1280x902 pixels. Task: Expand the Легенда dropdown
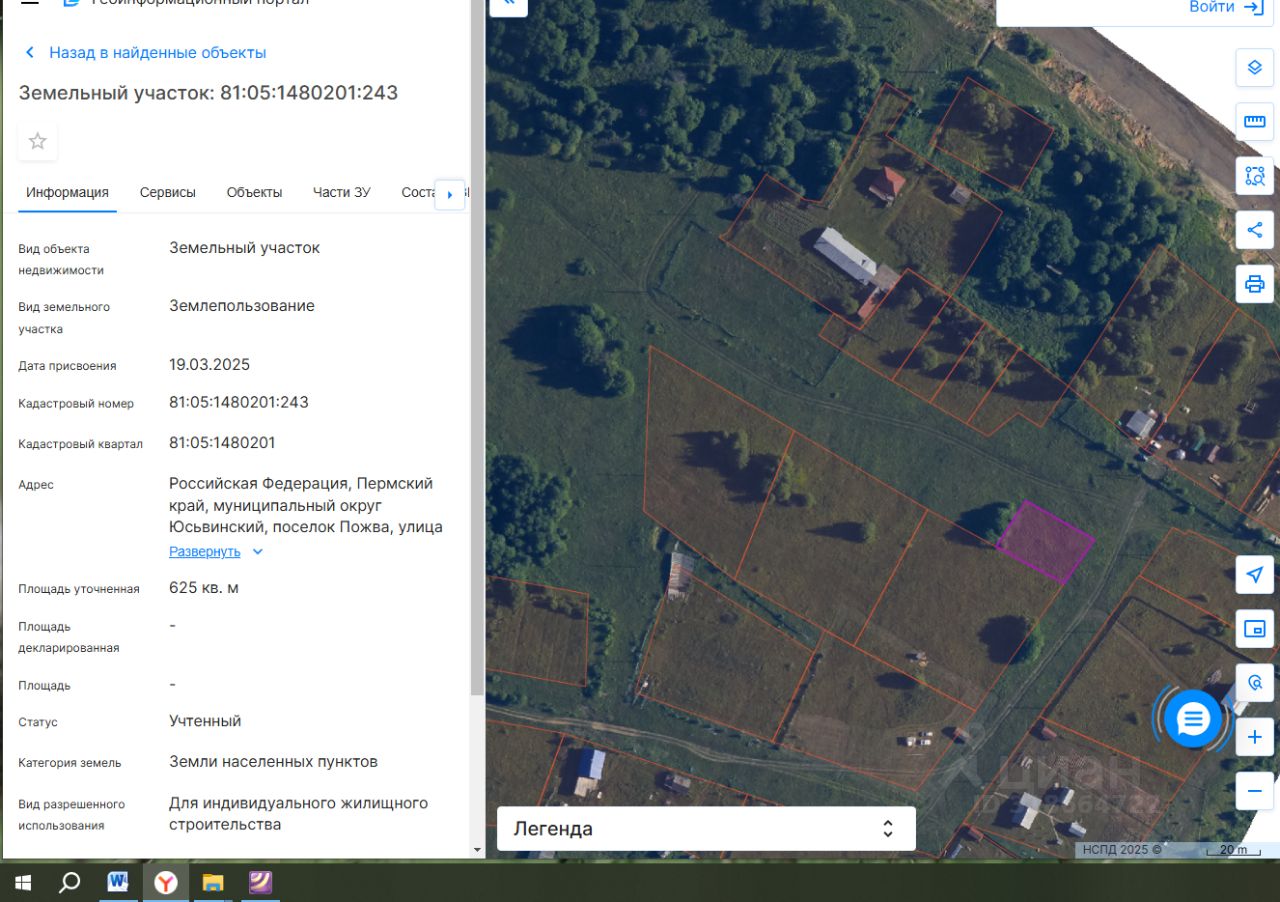coord(706,829)
